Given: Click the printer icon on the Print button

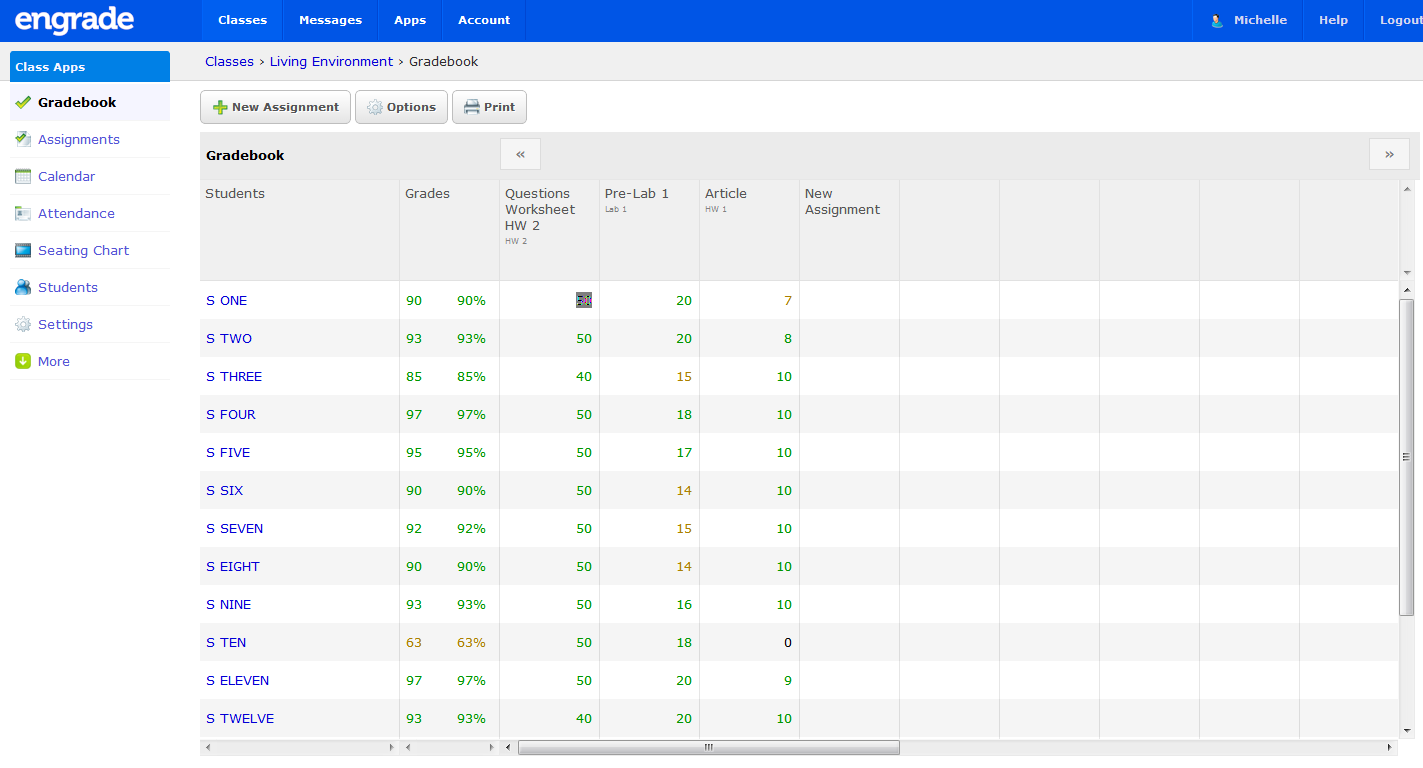Looking at the screenshot, I should [470, 107].
